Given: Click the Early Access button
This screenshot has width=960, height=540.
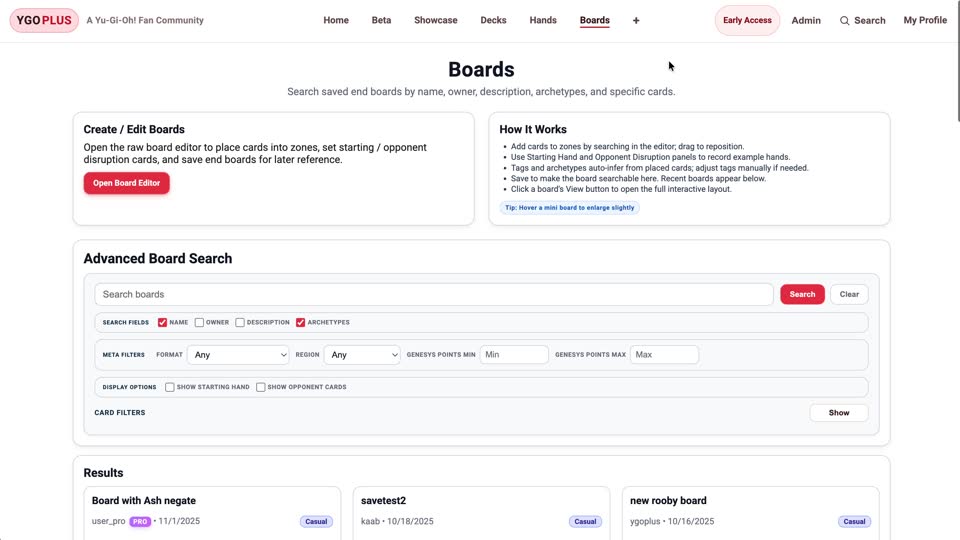Looking at the screenshot, I should pos(747,20).
